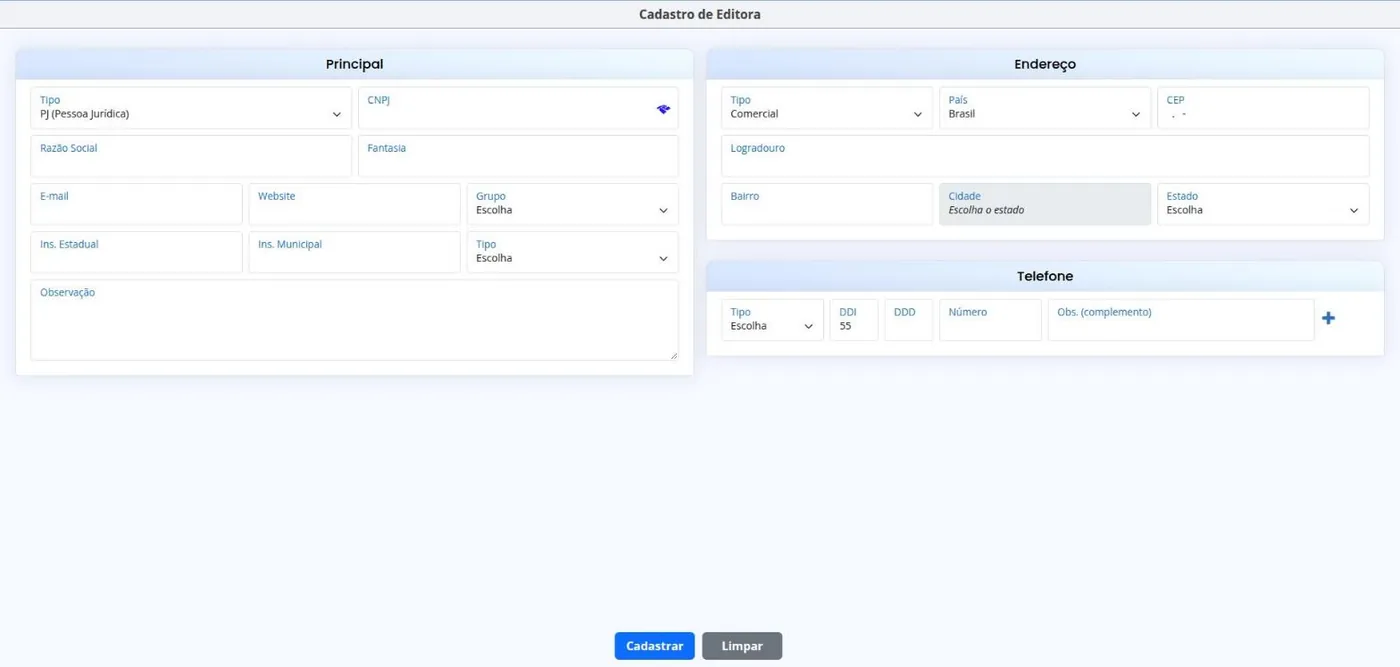Select the Bairro input field

click(827, 204)
